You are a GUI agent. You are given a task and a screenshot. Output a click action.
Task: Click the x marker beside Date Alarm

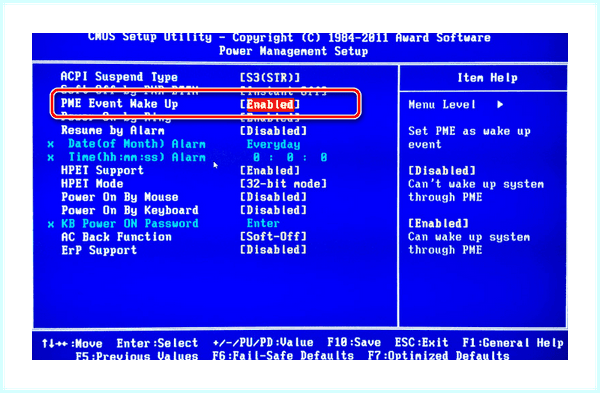[x=51, y=145]
